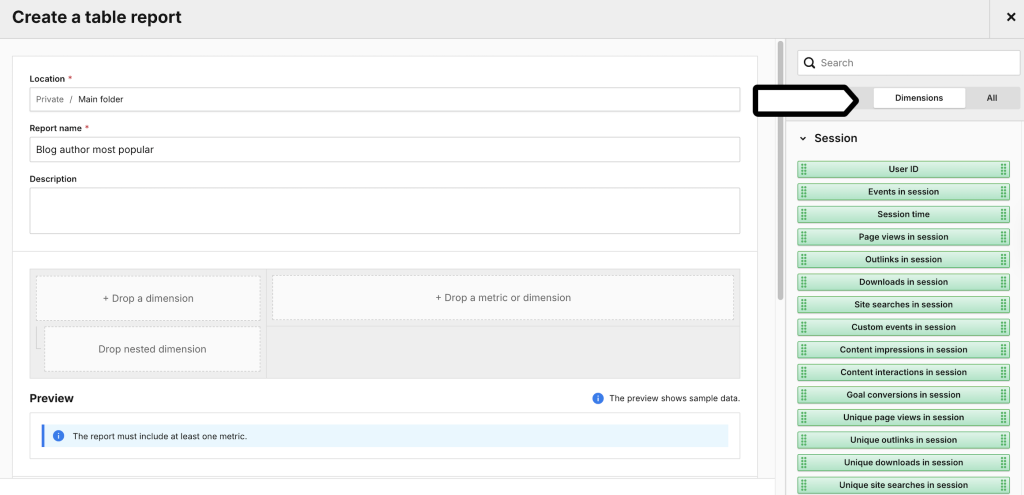Click the main form vertical scrollbar
Viewport: 1024px width, 495px height.
[x=780, y=170]
